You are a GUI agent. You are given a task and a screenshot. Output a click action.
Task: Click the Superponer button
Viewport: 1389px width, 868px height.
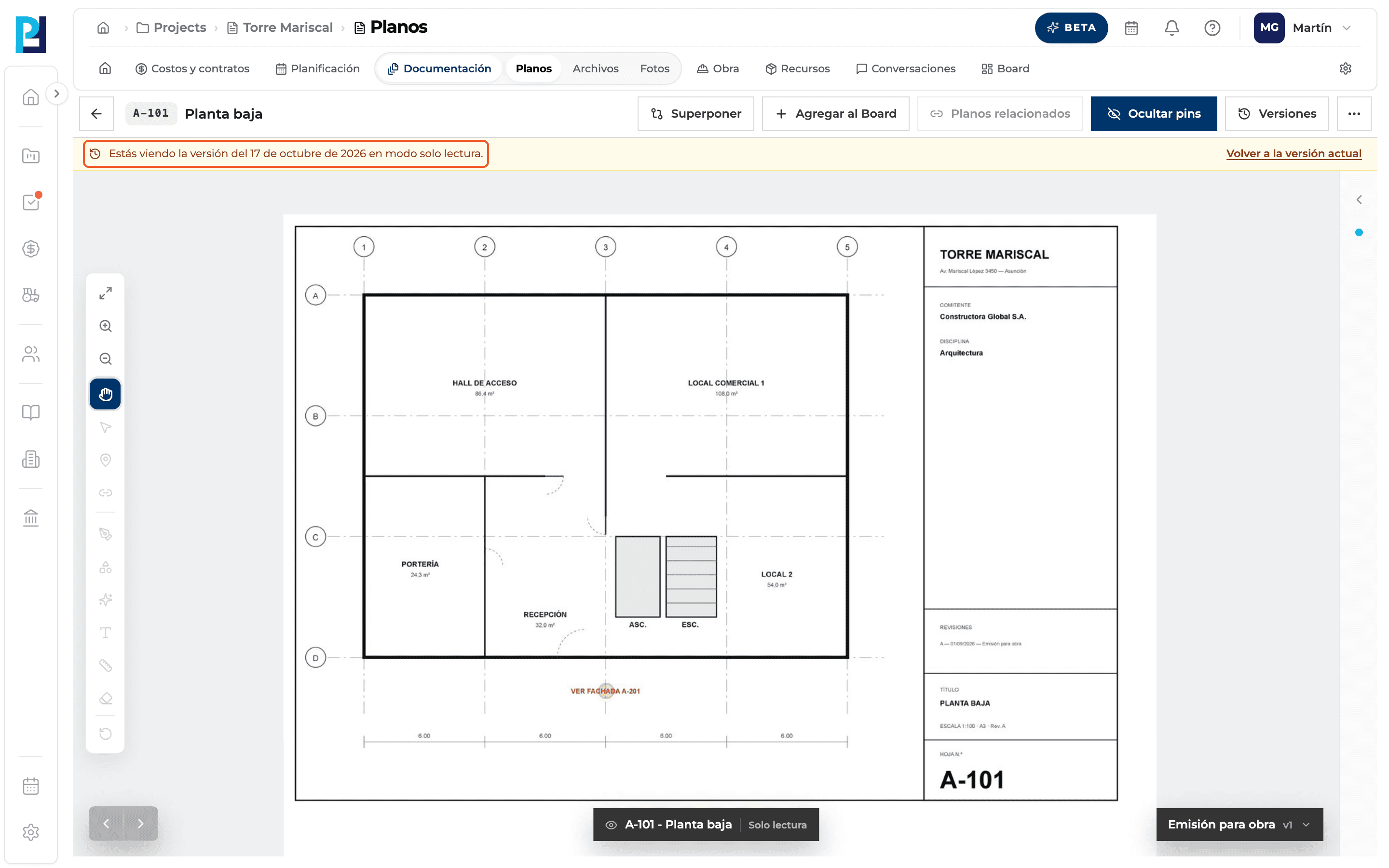[695, 114]
